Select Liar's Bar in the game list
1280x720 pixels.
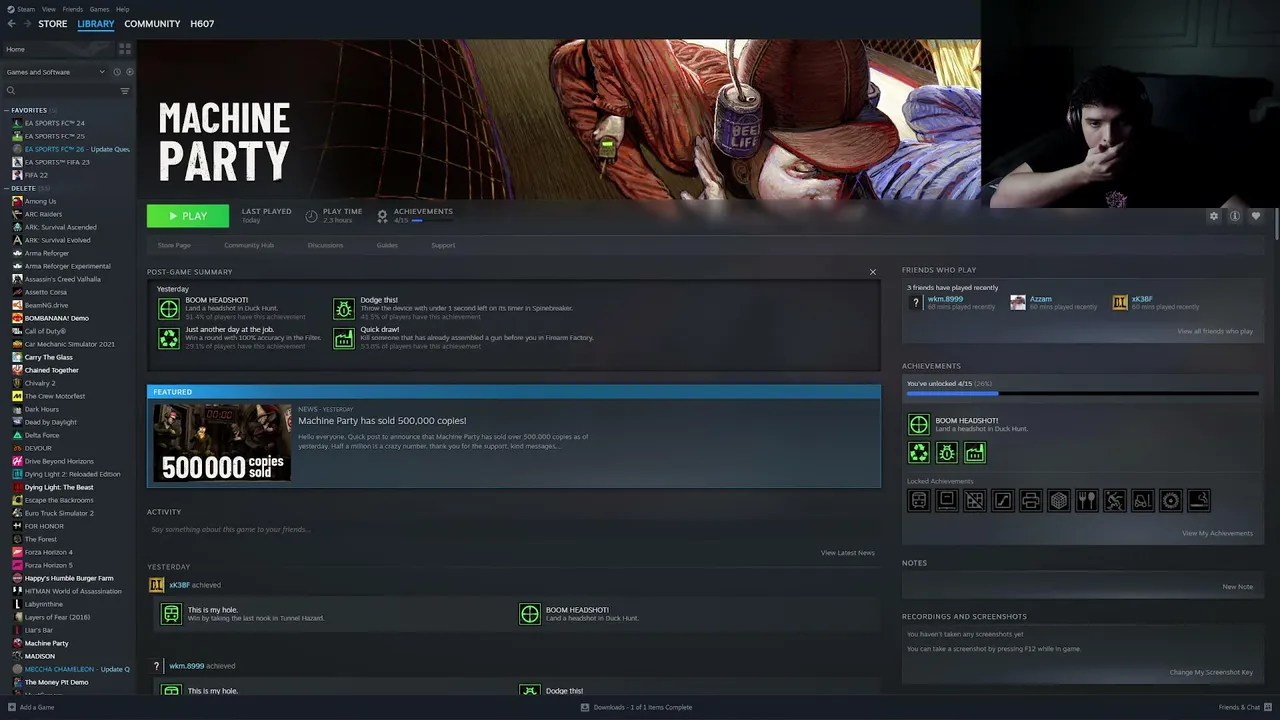pos(39,630)
